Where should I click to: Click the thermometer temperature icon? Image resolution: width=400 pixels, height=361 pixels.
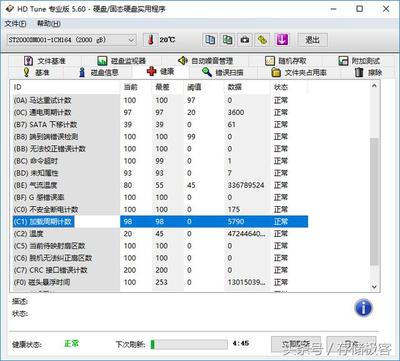(150, 40)
